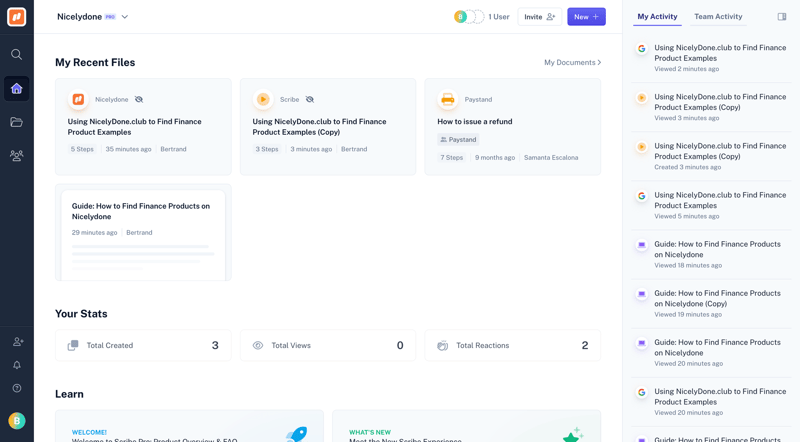Screen dimensions: 800x442
Task: Click the '3 Steps' badge on the Copy card
Action: pos(267,149)
